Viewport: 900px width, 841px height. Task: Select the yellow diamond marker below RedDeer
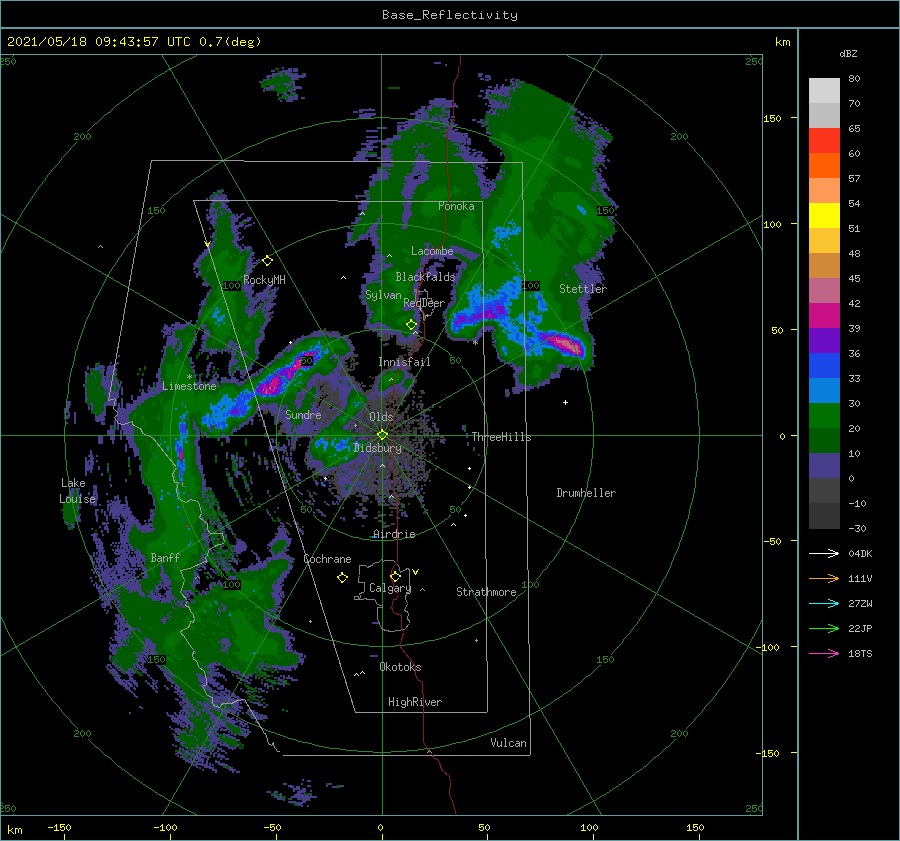pyautogui.click(x=411, y=325)
